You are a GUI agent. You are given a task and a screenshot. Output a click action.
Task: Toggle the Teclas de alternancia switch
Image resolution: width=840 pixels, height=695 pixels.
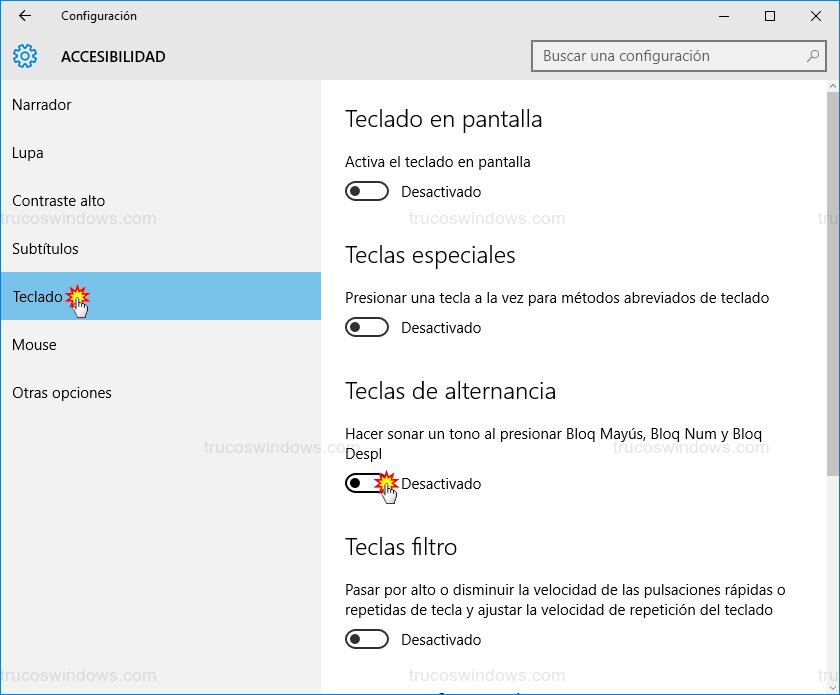pos(366,483)
